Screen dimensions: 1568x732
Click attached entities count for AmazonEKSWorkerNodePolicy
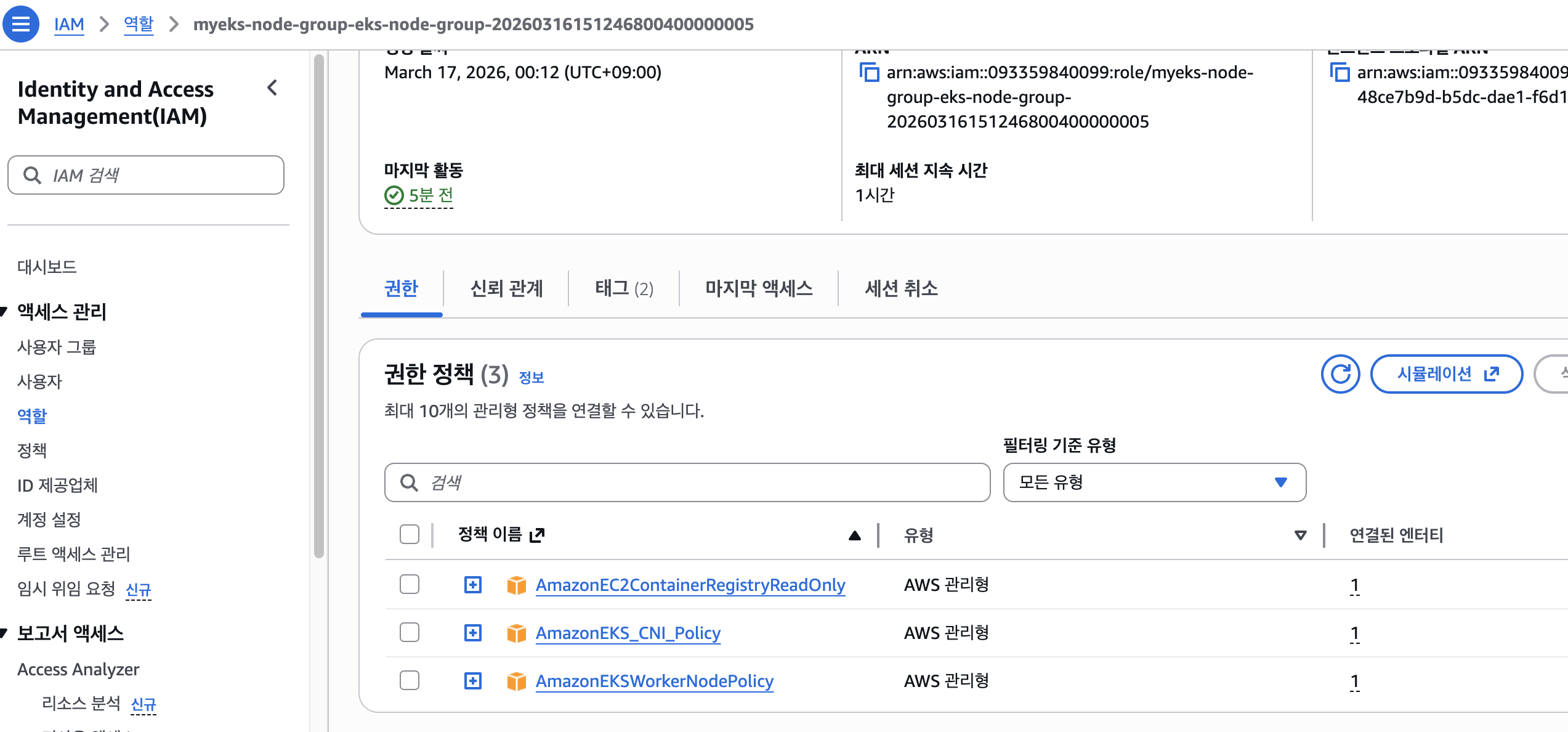click(x=1354, y=681)
